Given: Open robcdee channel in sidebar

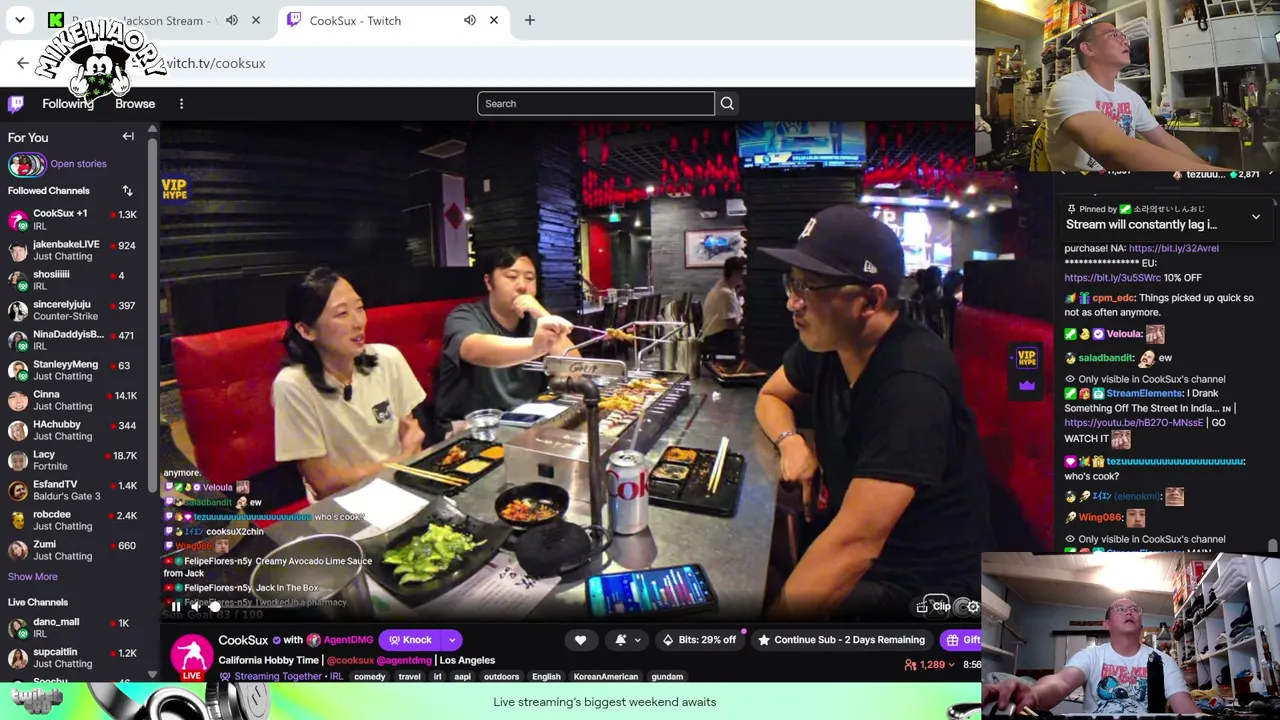Looking at the screenshot, I should (72, 520).
